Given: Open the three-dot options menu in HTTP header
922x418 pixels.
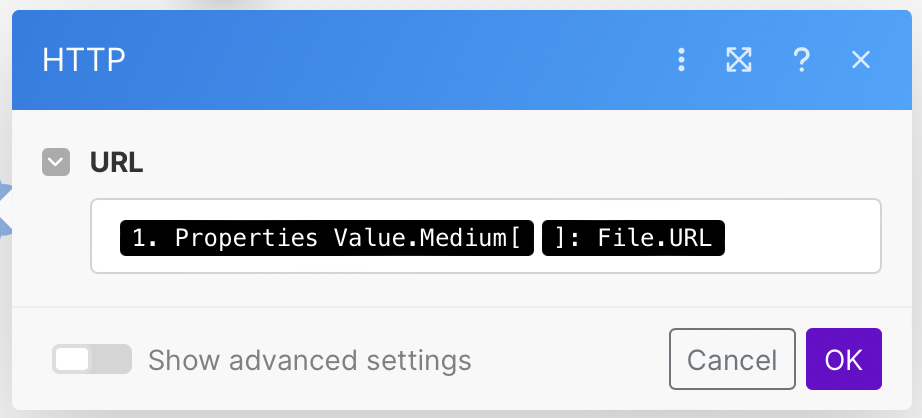Looking at the screenshot, I should click(x=681, y=60).
